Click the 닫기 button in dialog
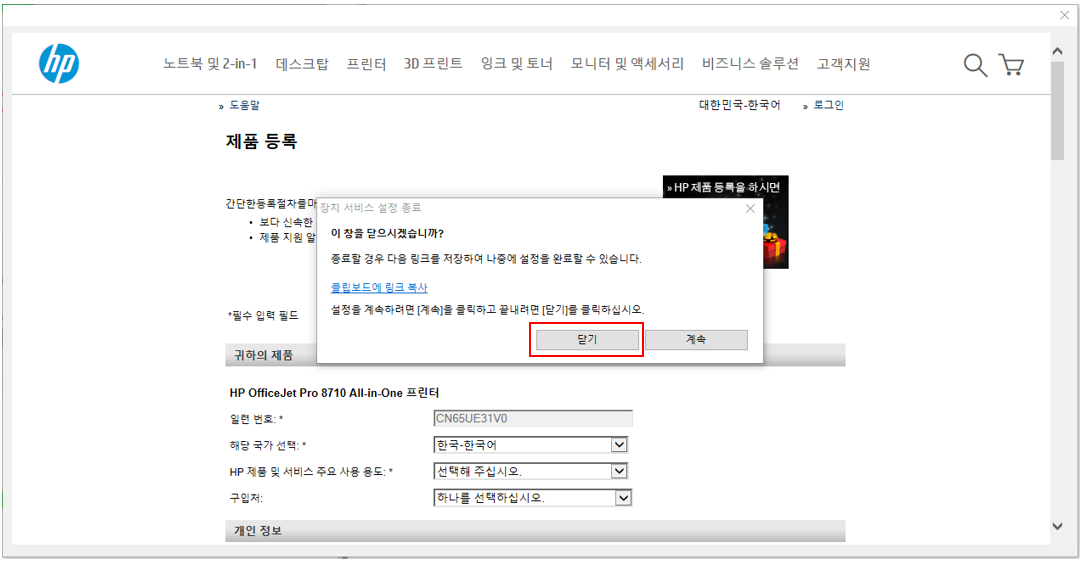This screenshot has height=563, width=1084. [x=587, y=340]
